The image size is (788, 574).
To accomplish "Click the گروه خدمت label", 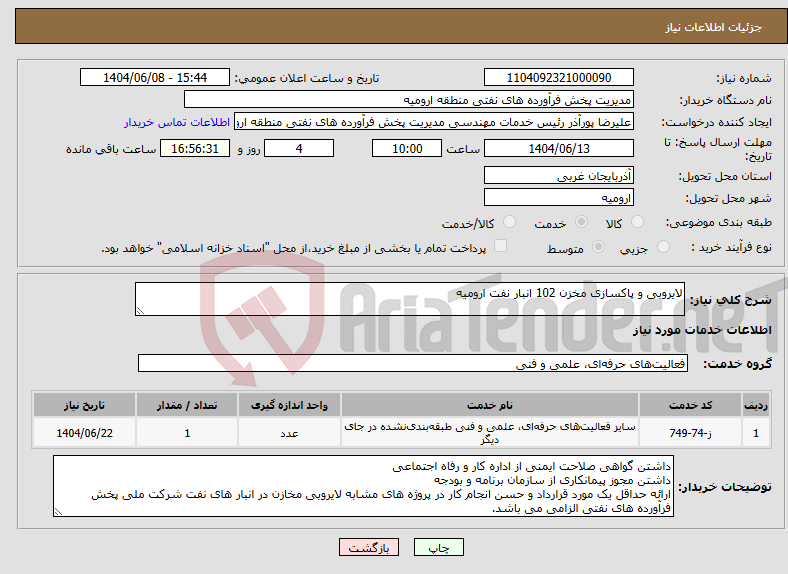I will [x=737, y=364].
